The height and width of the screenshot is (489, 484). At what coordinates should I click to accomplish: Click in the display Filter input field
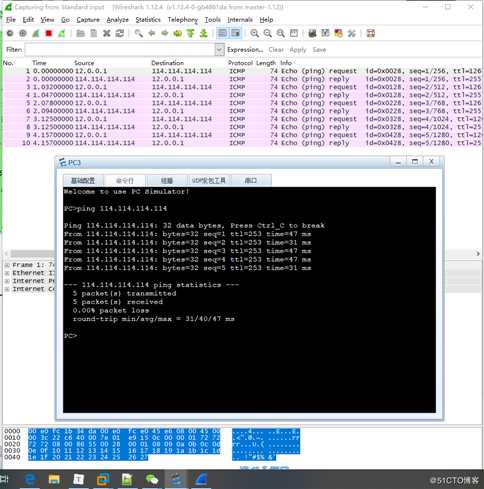coord(120,50)
